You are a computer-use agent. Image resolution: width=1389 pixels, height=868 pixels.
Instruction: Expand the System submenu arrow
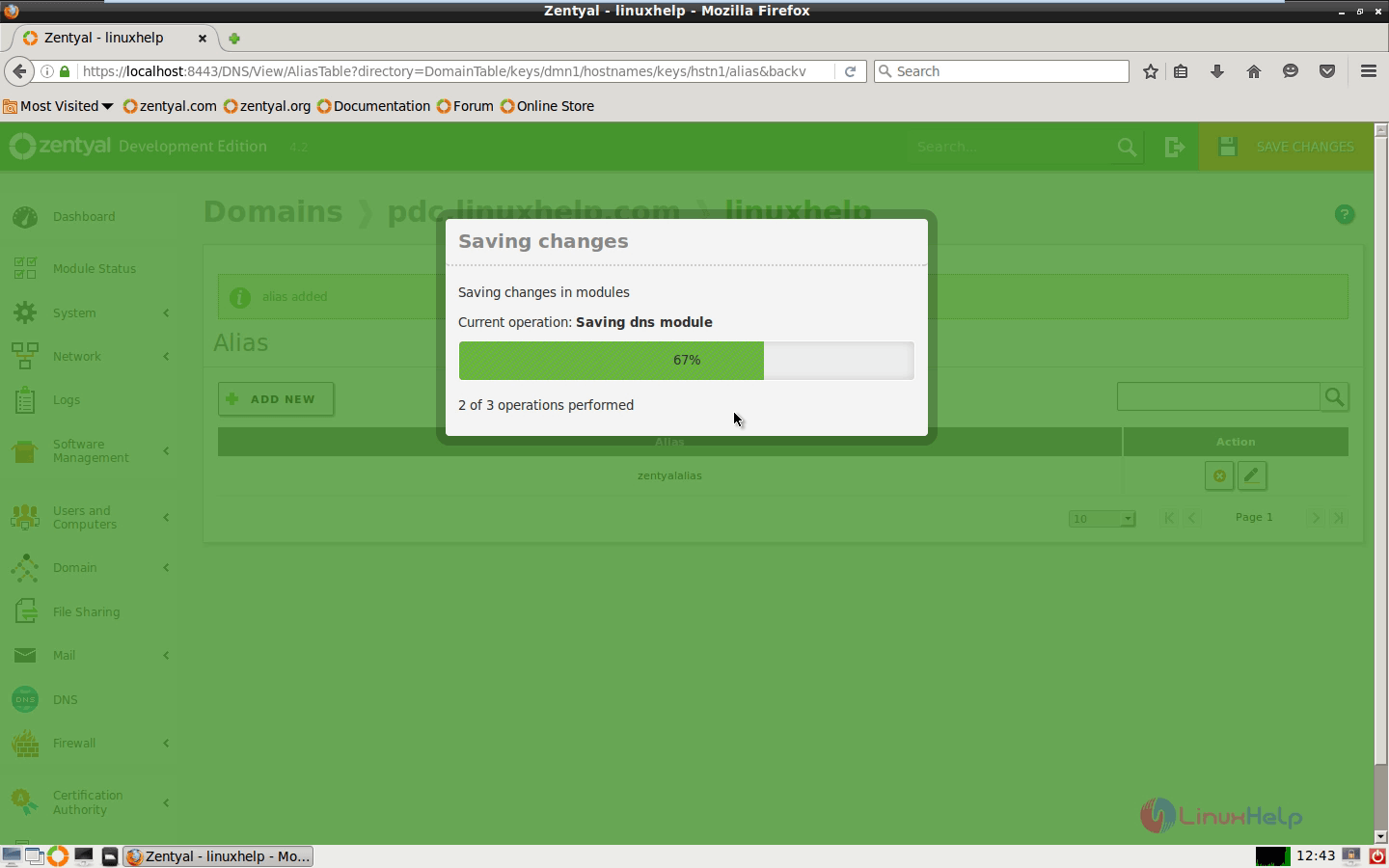click(x=166, y=313)
